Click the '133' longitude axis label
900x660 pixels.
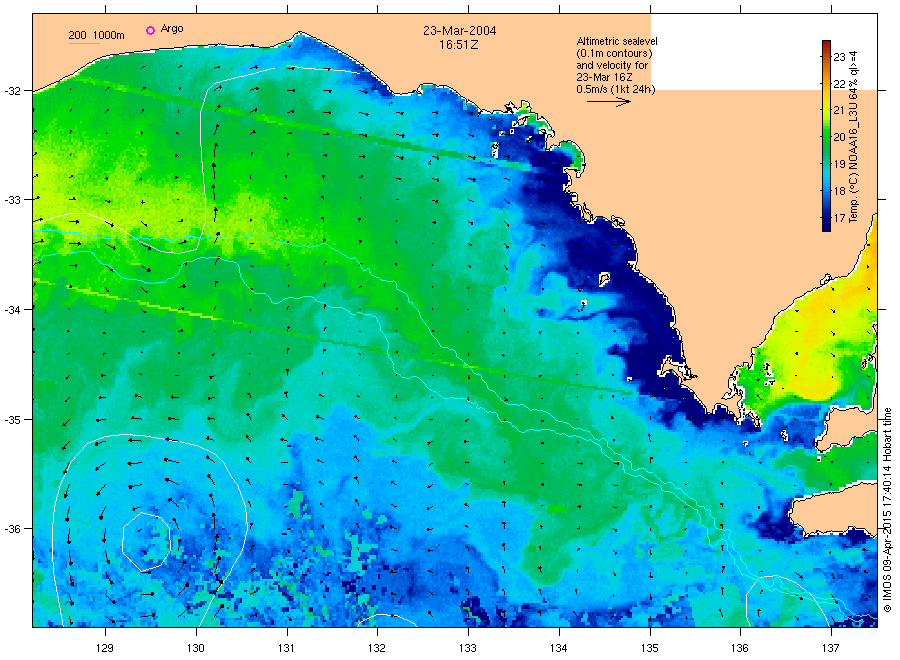(468, 648)
